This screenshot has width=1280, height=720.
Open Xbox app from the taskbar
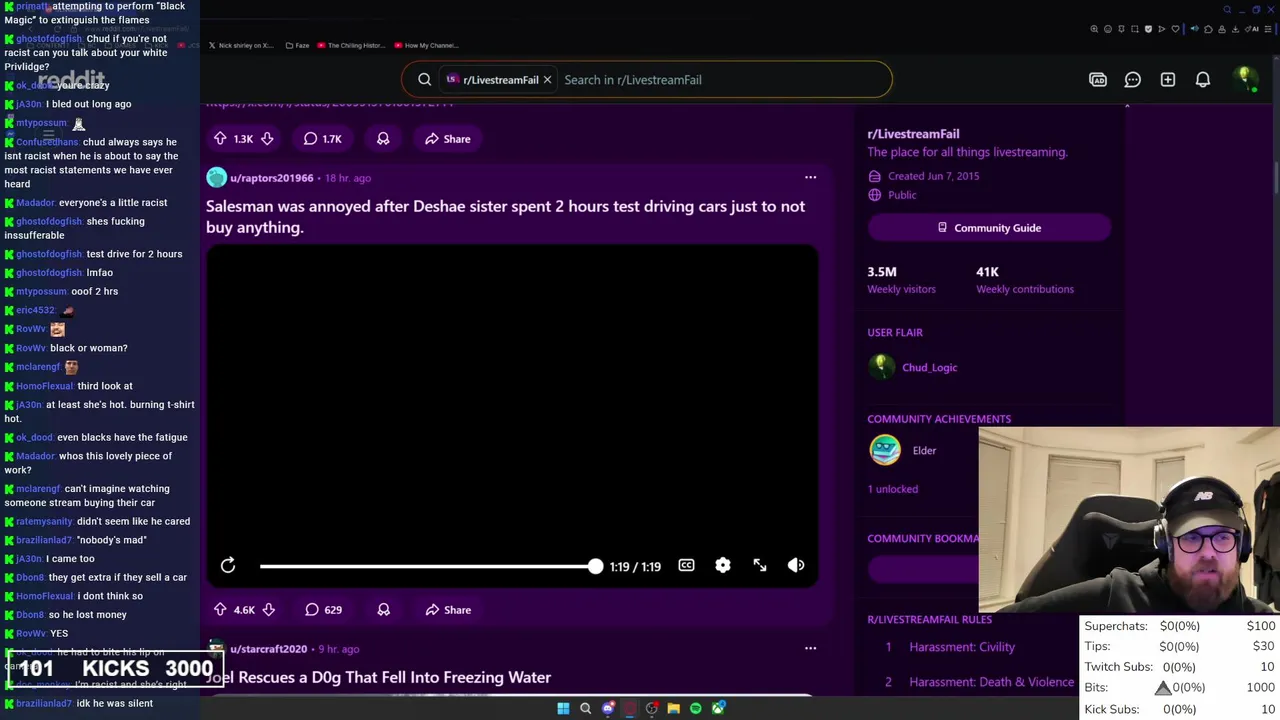[718, 708]
